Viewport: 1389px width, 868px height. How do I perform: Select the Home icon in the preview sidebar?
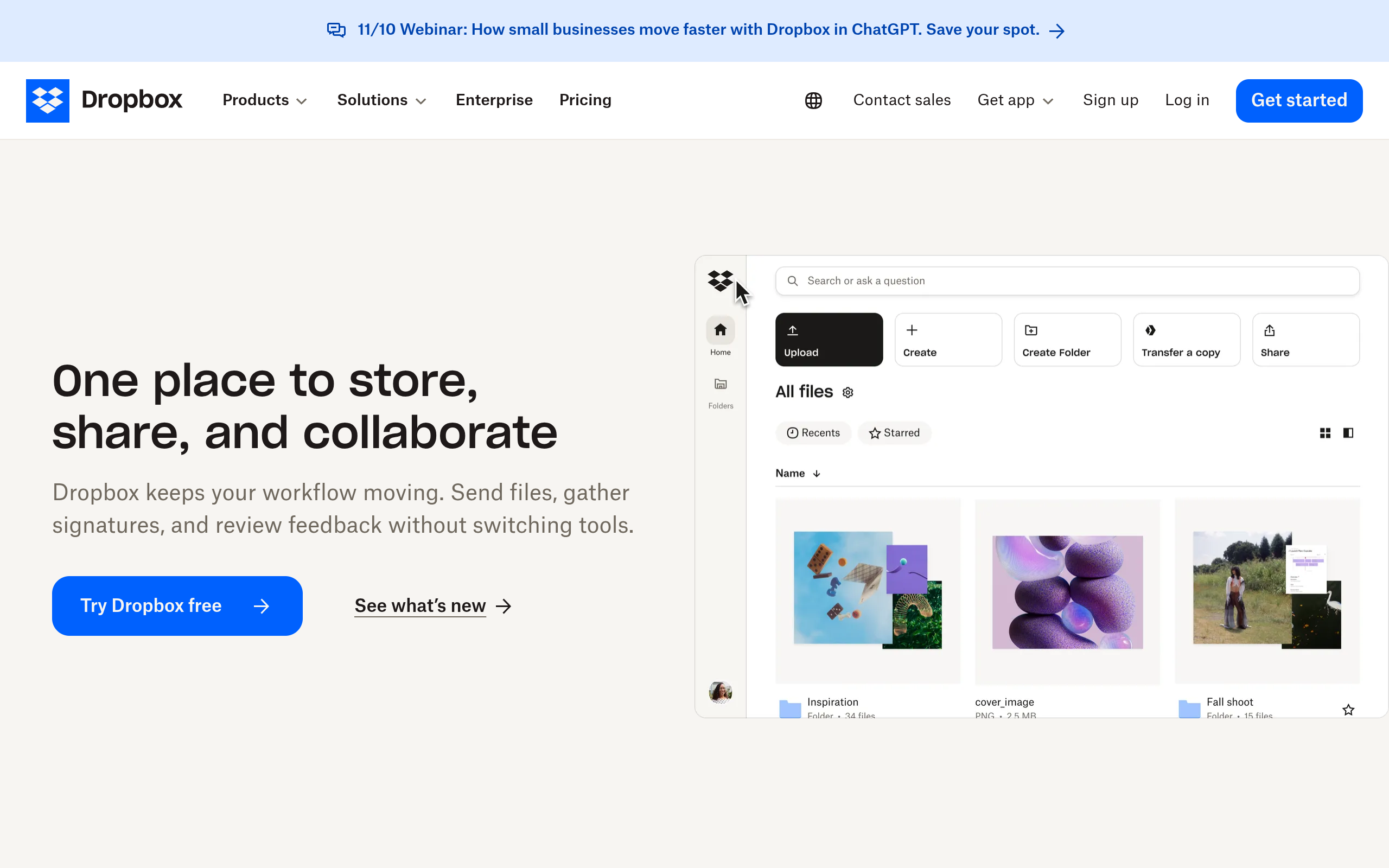721,330
